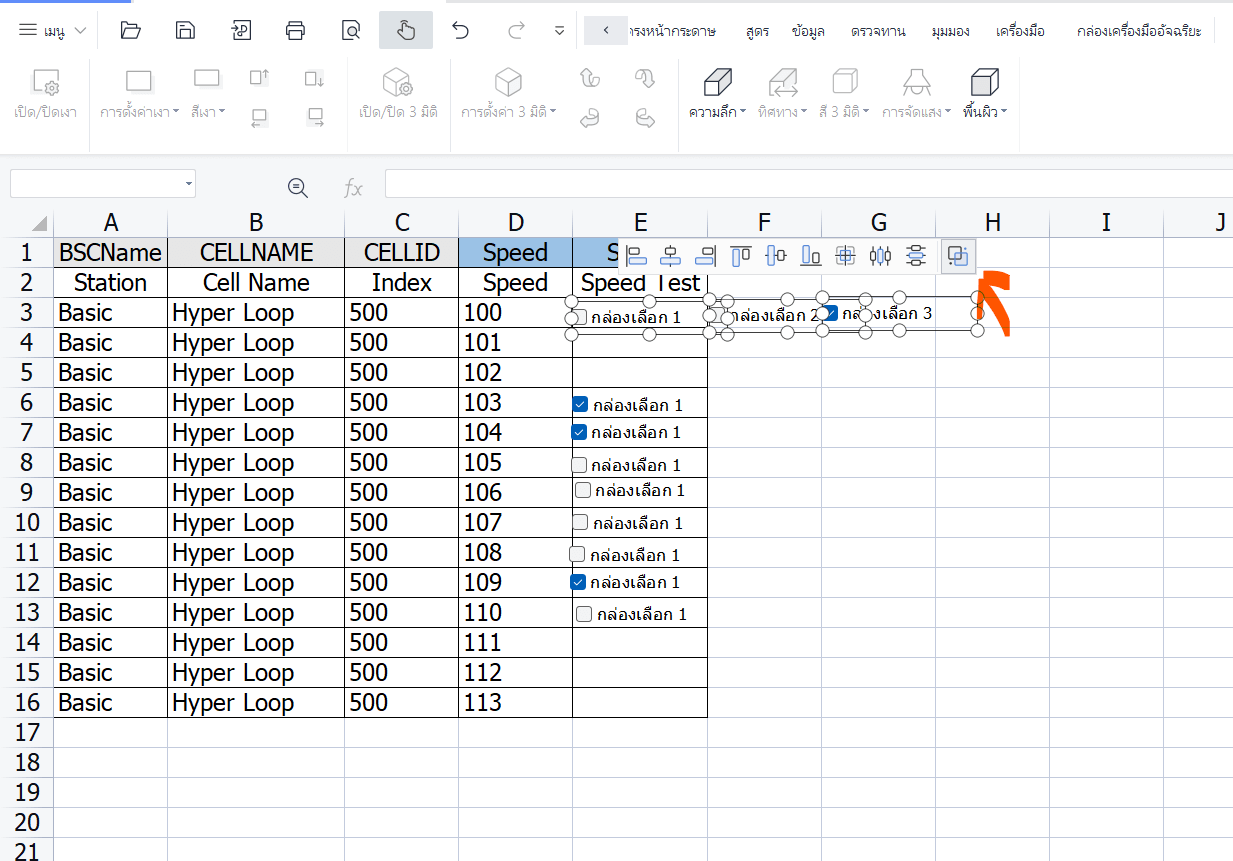Select the Hand/pan tool in quick access toolbar
Viewport: 1233px width, 861px height.
point(405,30)
